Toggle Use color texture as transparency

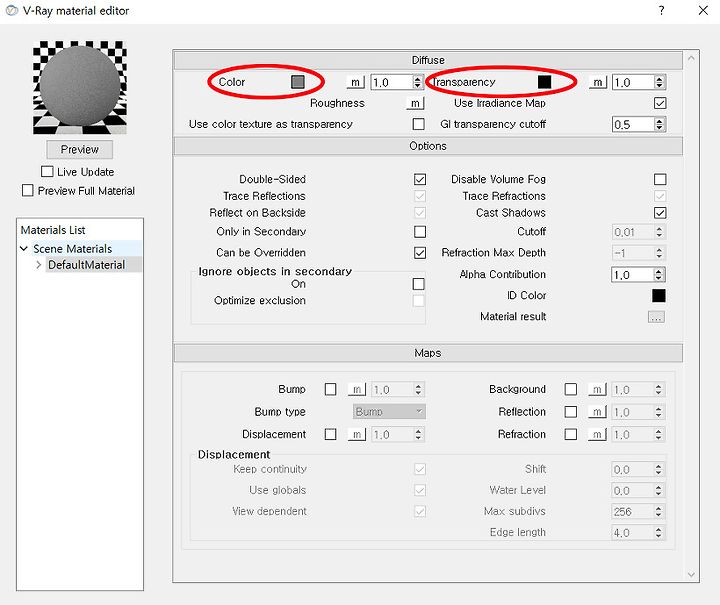pos(418,124)
